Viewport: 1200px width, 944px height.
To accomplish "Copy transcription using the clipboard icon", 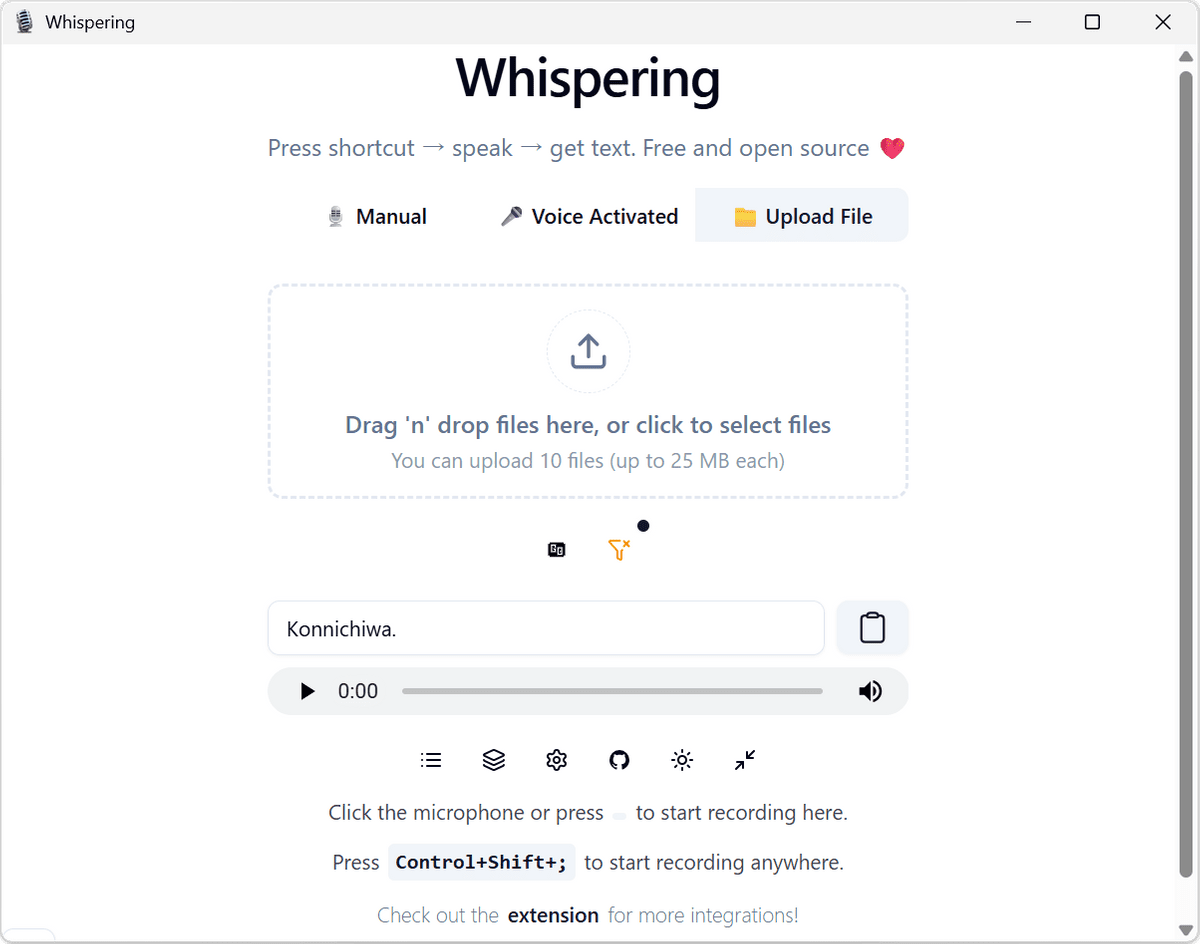I will click(872, 628).
